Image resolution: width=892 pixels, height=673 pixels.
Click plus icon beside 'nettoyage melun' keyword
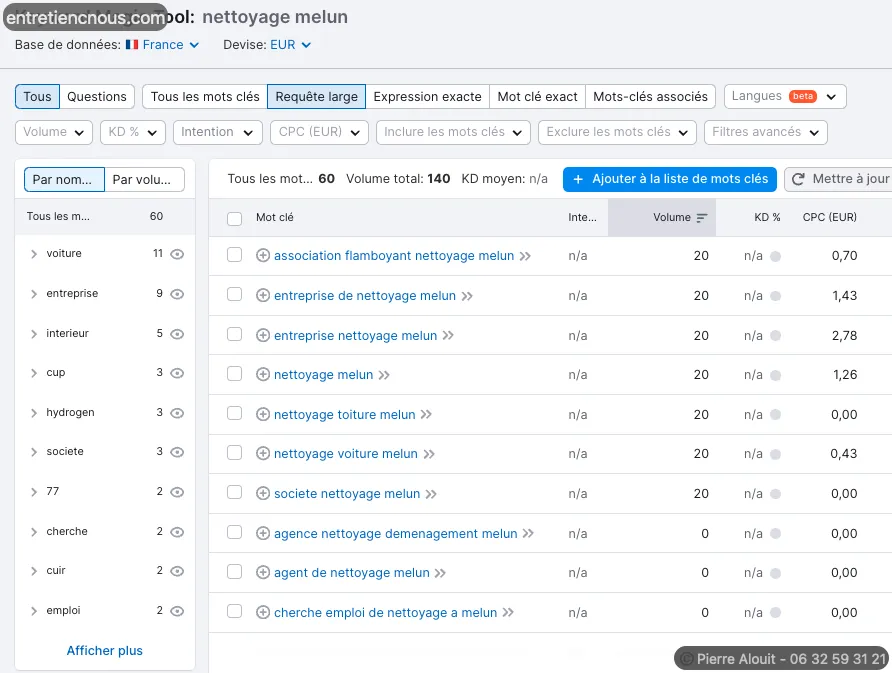pyautogui.click(x=263, y=375)
